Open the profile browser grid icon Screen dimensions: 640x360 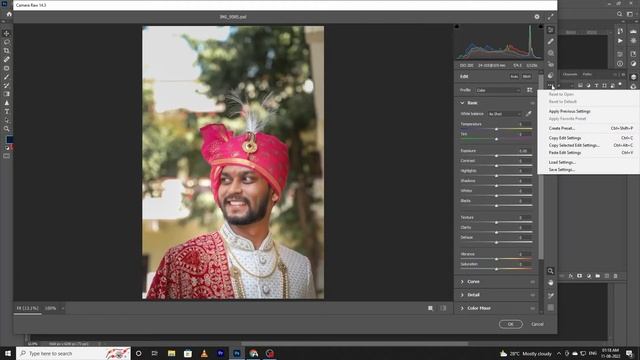tap(529, 90)
